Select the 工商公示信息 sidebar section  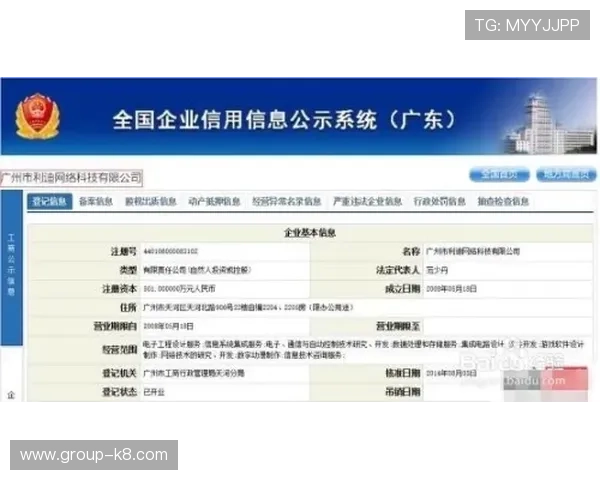11,267
